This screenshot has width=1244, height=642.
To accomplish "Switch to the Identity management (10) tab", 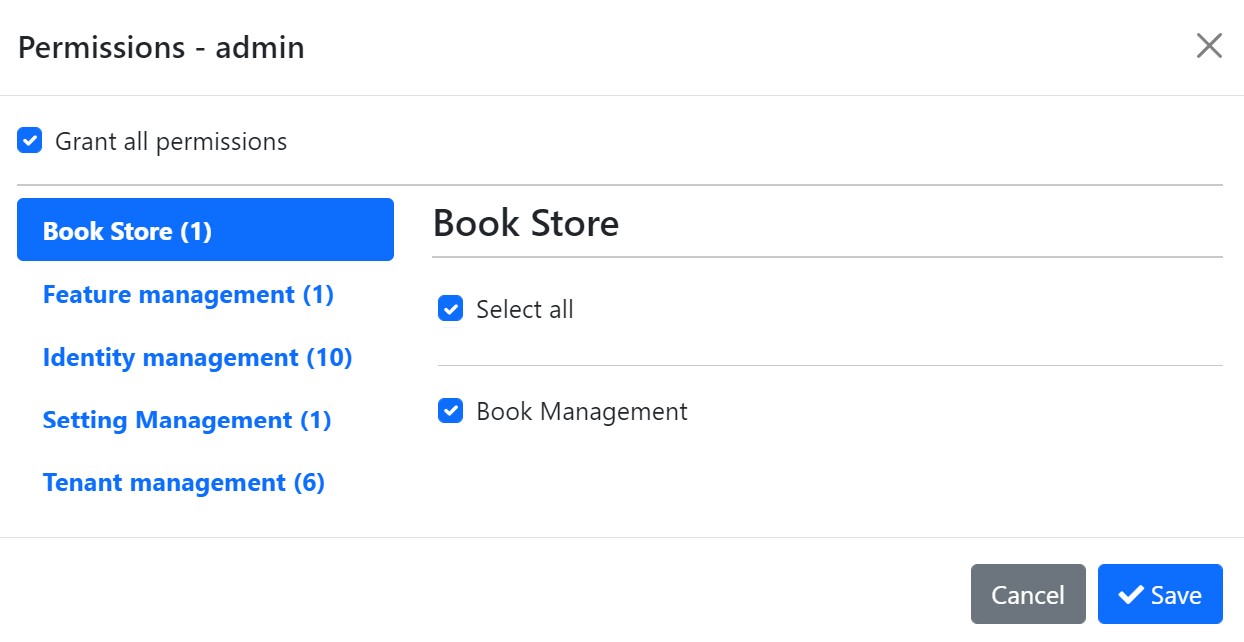I will coord(197,358).
